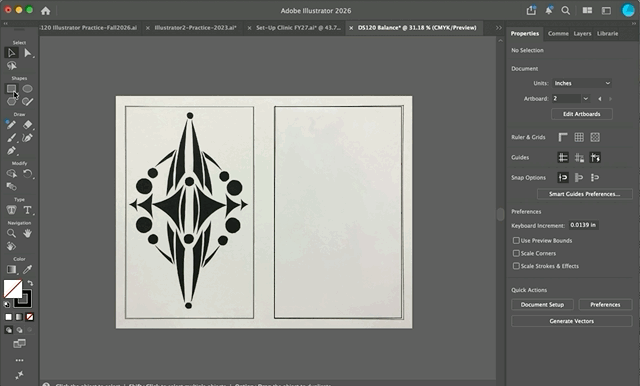This screenshot has height=386, width=640.
Task: Select the Direct Selection tool
Action: (27, 53)
